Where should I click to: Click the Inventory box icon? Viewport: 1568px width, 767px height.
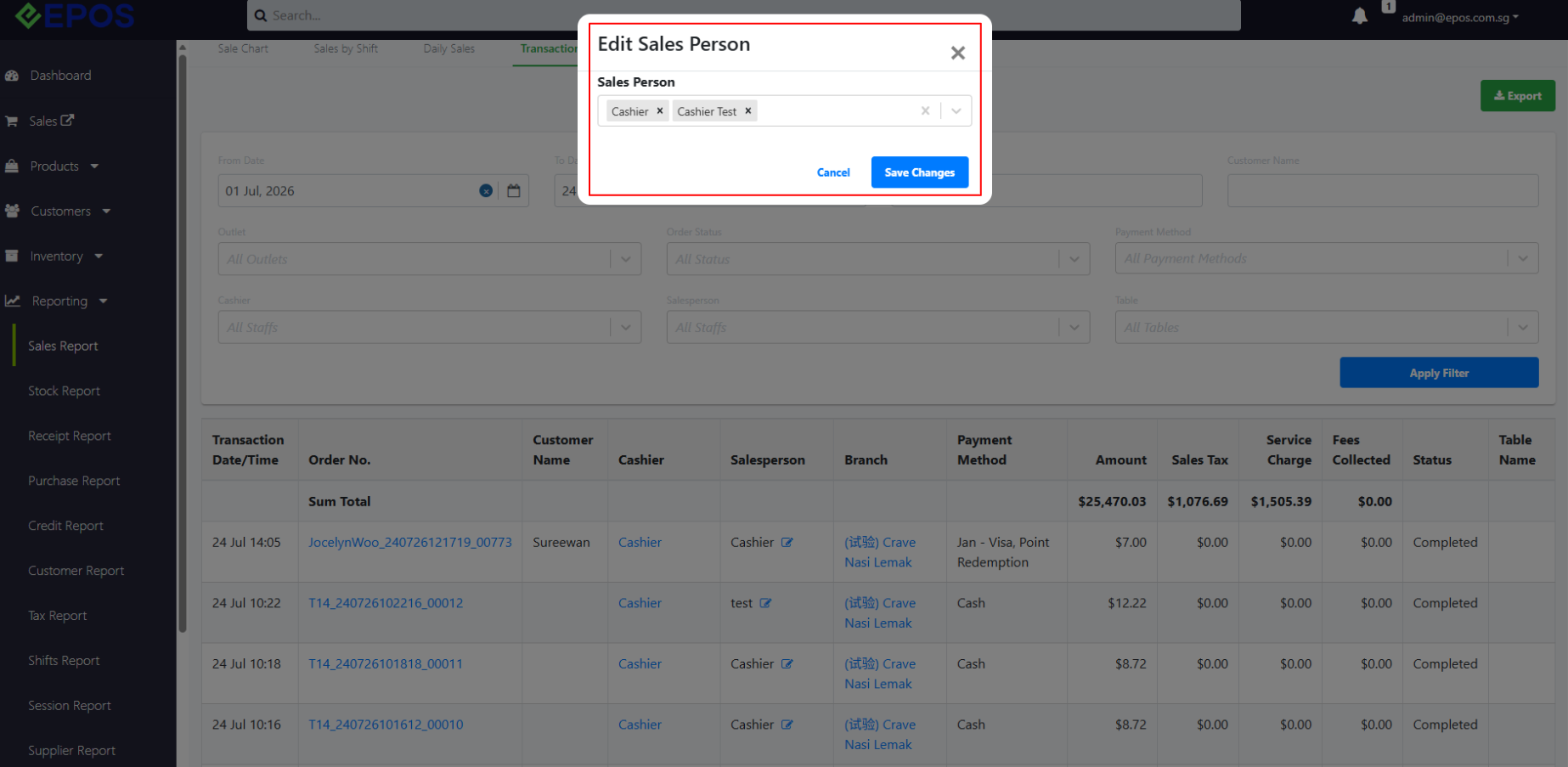[12, 256]
